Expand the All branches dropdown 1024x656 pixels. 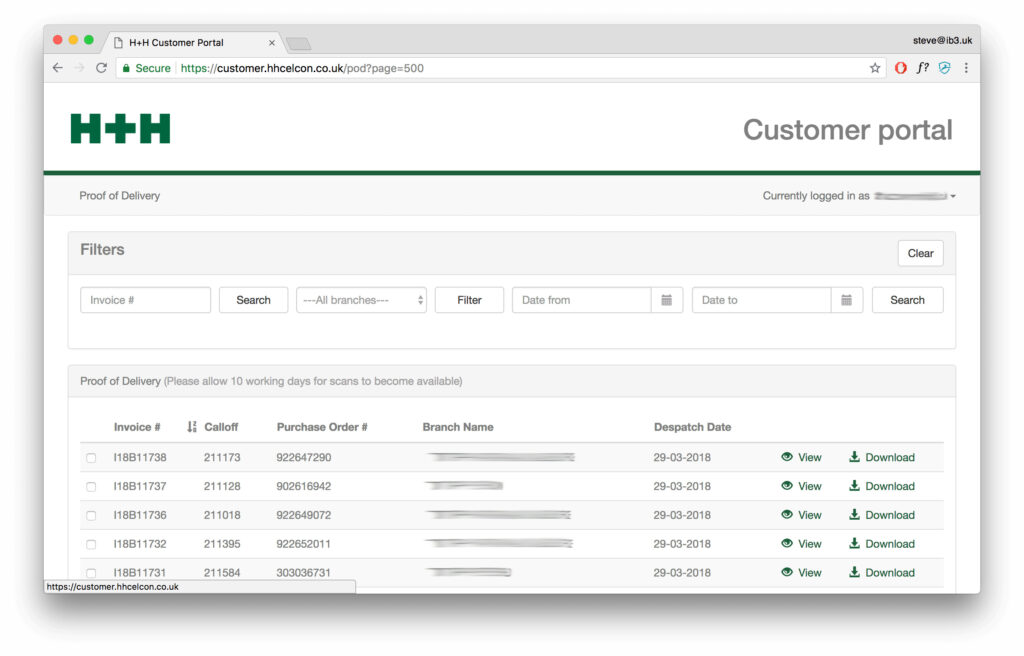click(x=361, y=300)
